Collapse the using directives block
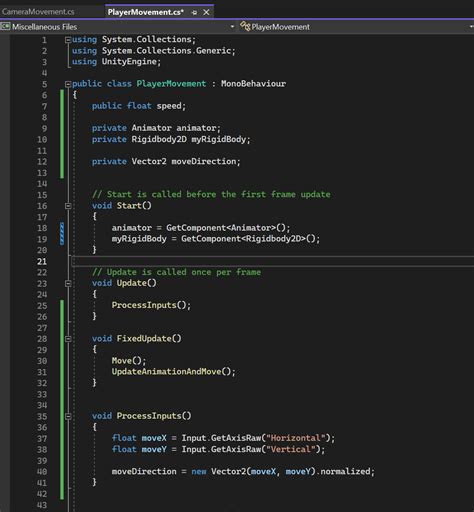The width and height of the screenshot is (474, 512). (68, 40)
